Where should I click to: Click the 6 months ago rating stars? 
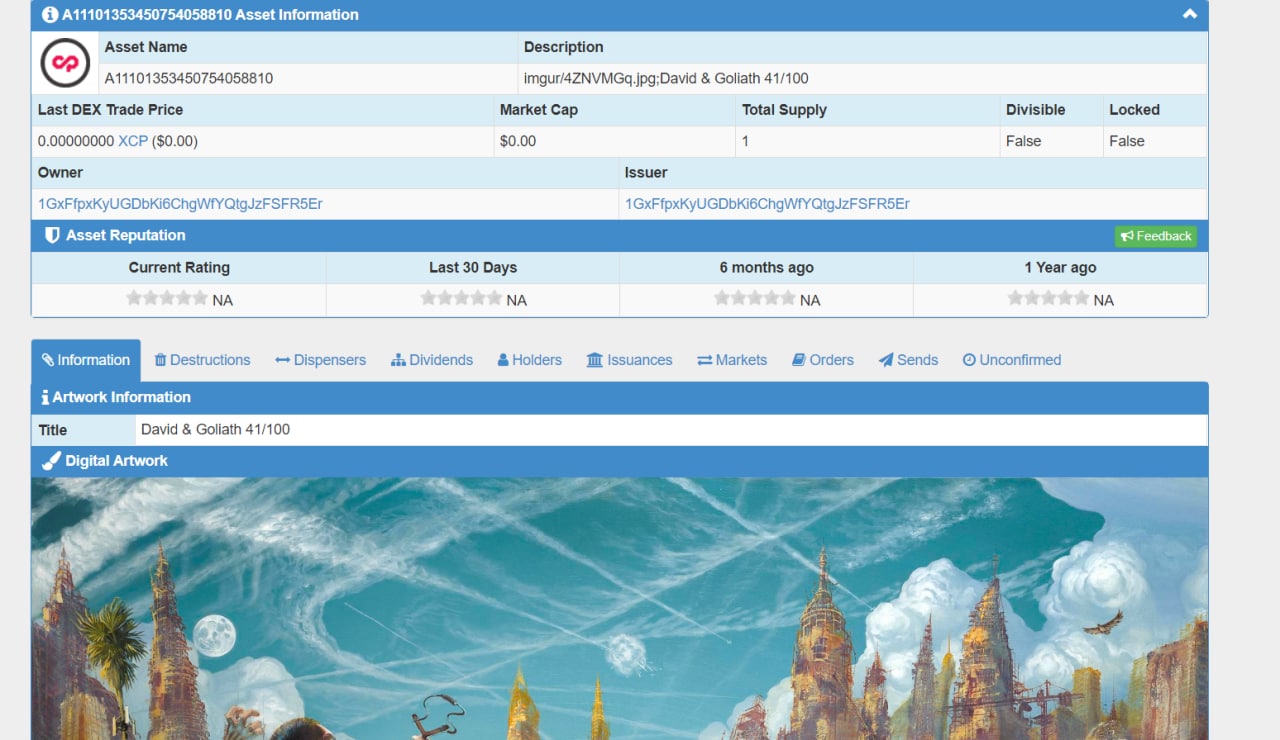coord(755,298)
